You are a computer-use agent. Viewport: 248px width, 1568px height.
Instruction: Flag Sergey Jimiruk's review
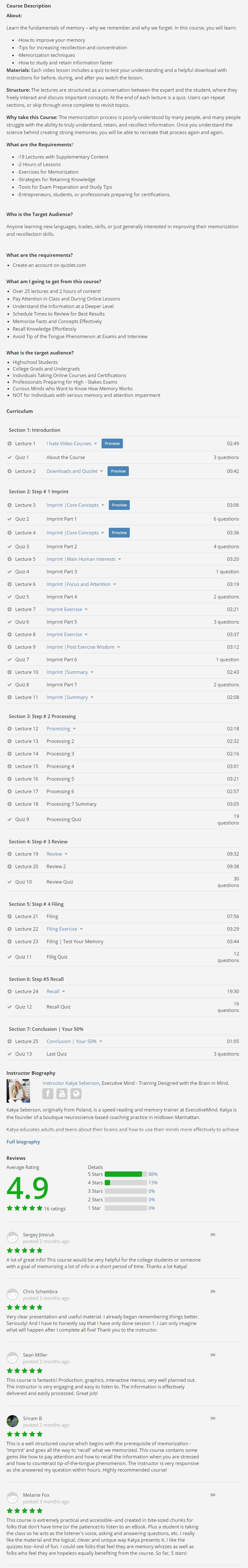(x=213, y=1235)
